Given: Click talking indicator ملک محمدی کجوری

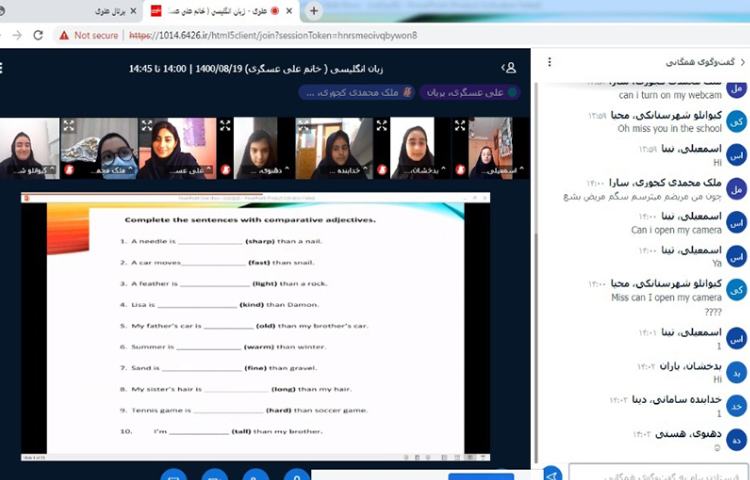Looking at the screenshot, I should pos(356,92).
